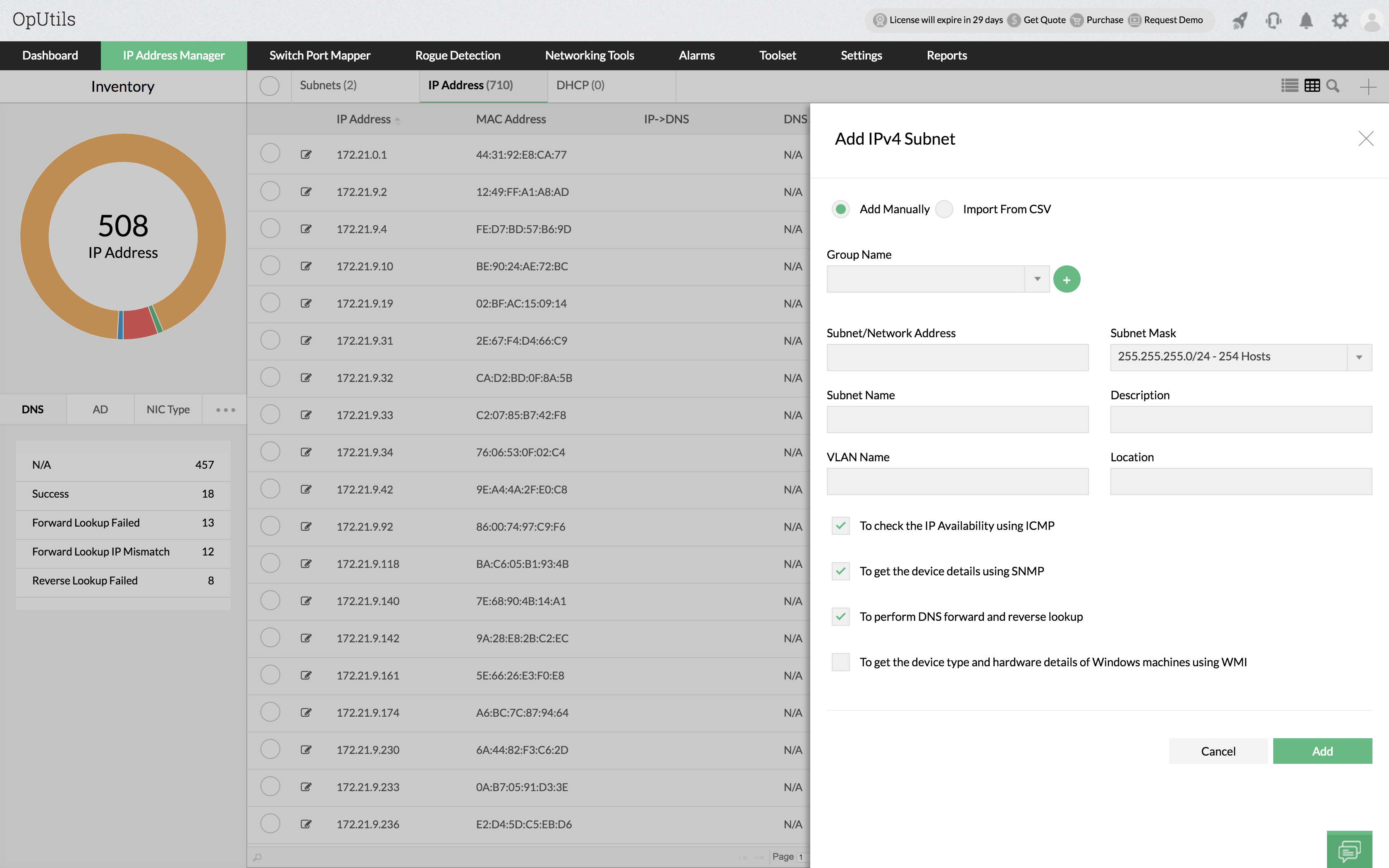Click the search magnifier icon in toolbar
Image resolution: width=1389 pixels, height=868 pixels.
tap(1333, 86)
